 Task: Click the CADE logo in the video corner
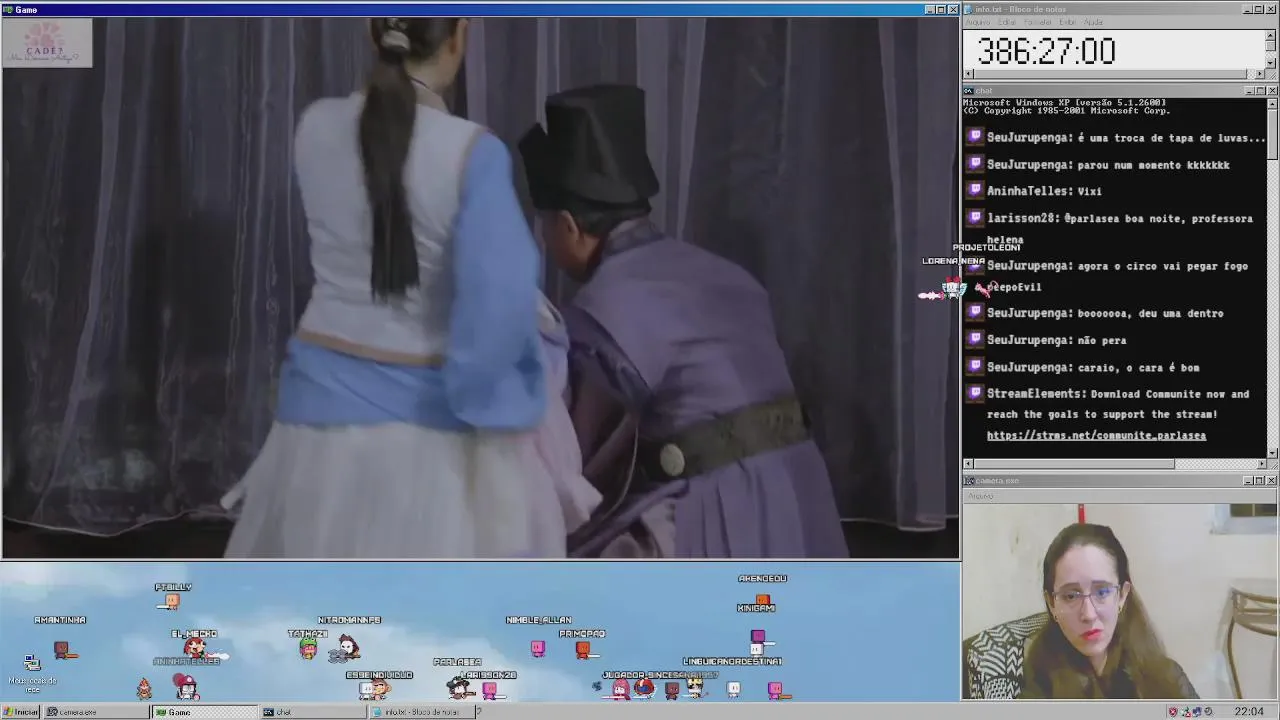tap(47, 43)
